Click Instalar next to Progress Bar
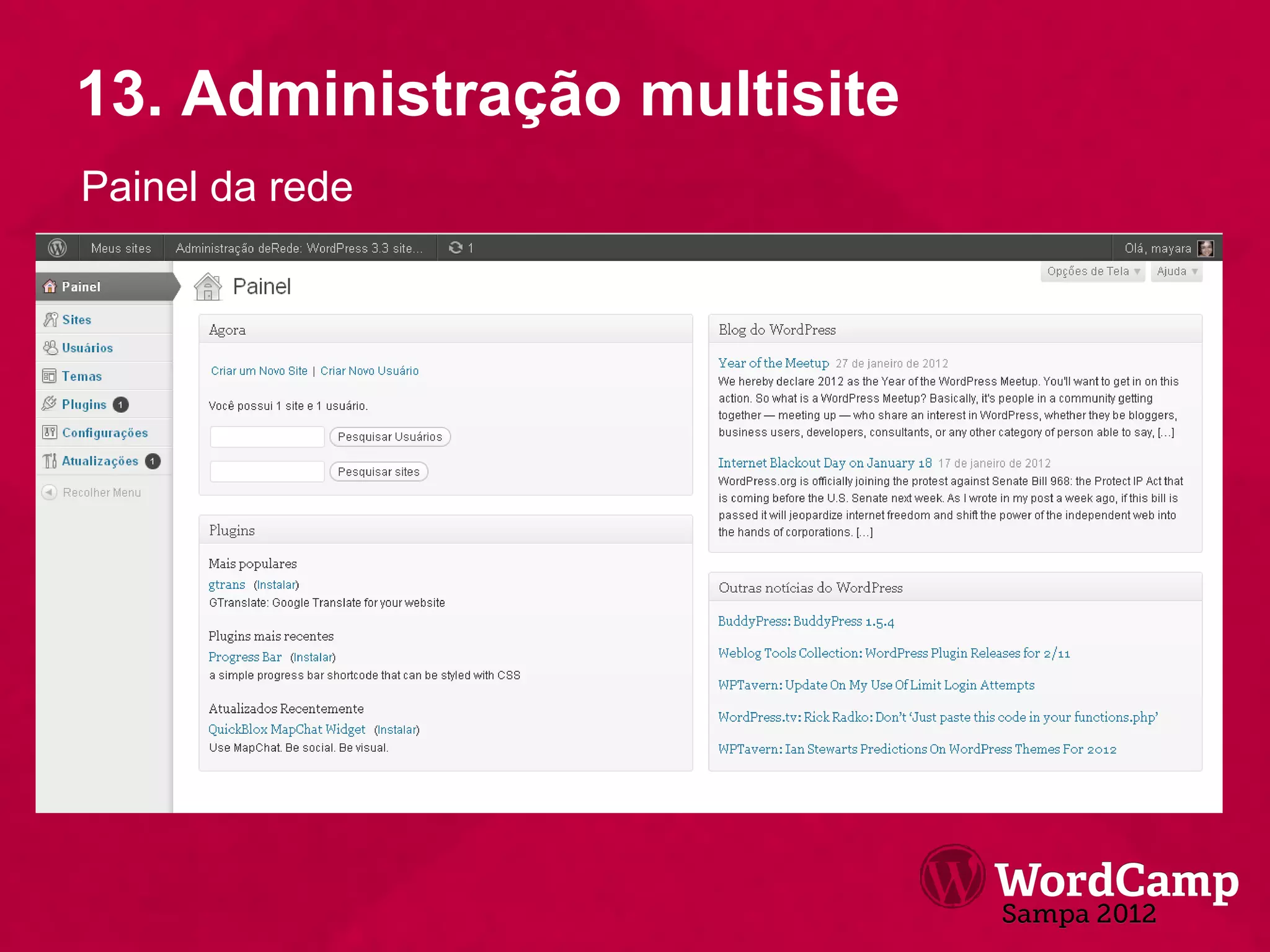This screenshot has width=1270, height=952. coord(313,657)
